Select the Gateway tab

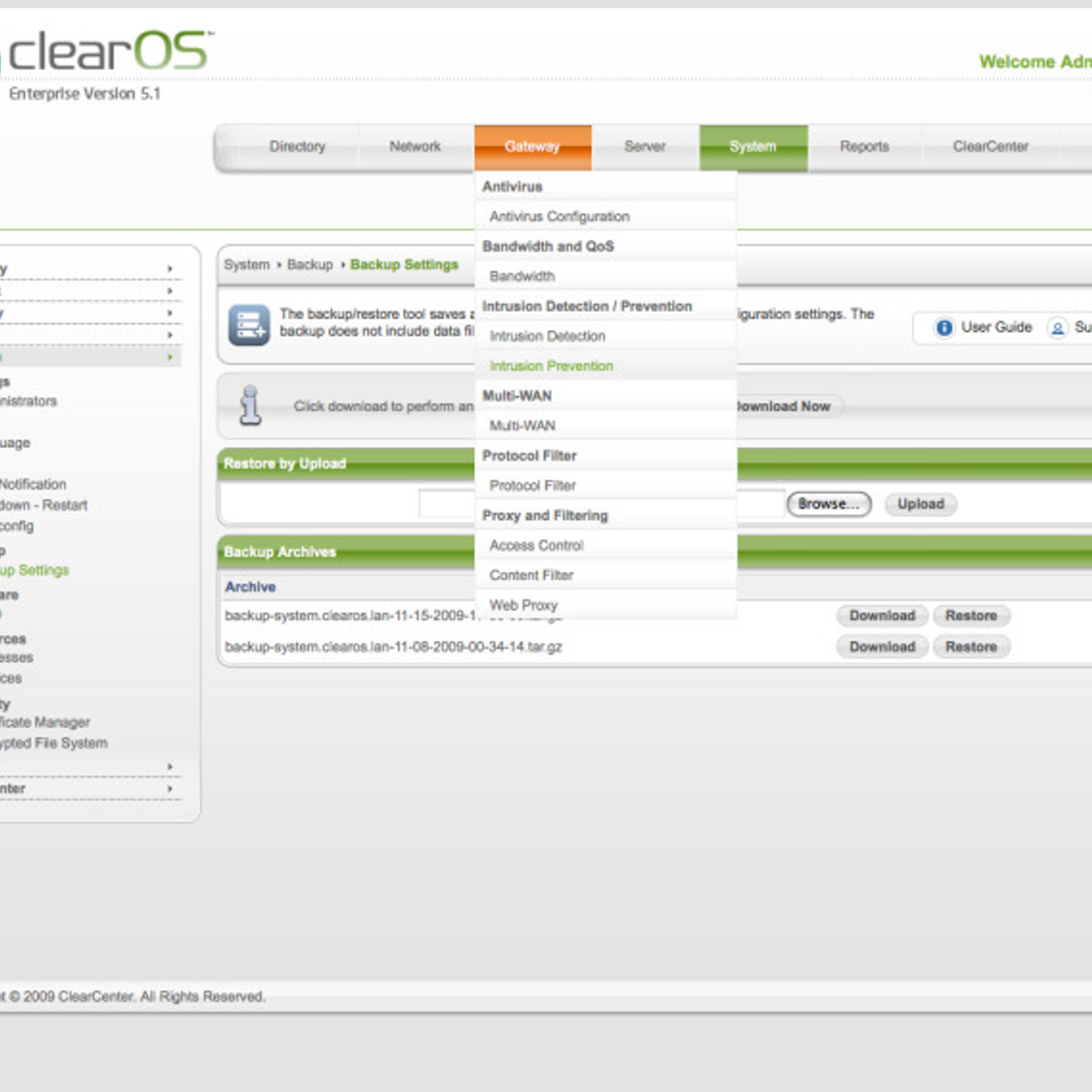532,147
